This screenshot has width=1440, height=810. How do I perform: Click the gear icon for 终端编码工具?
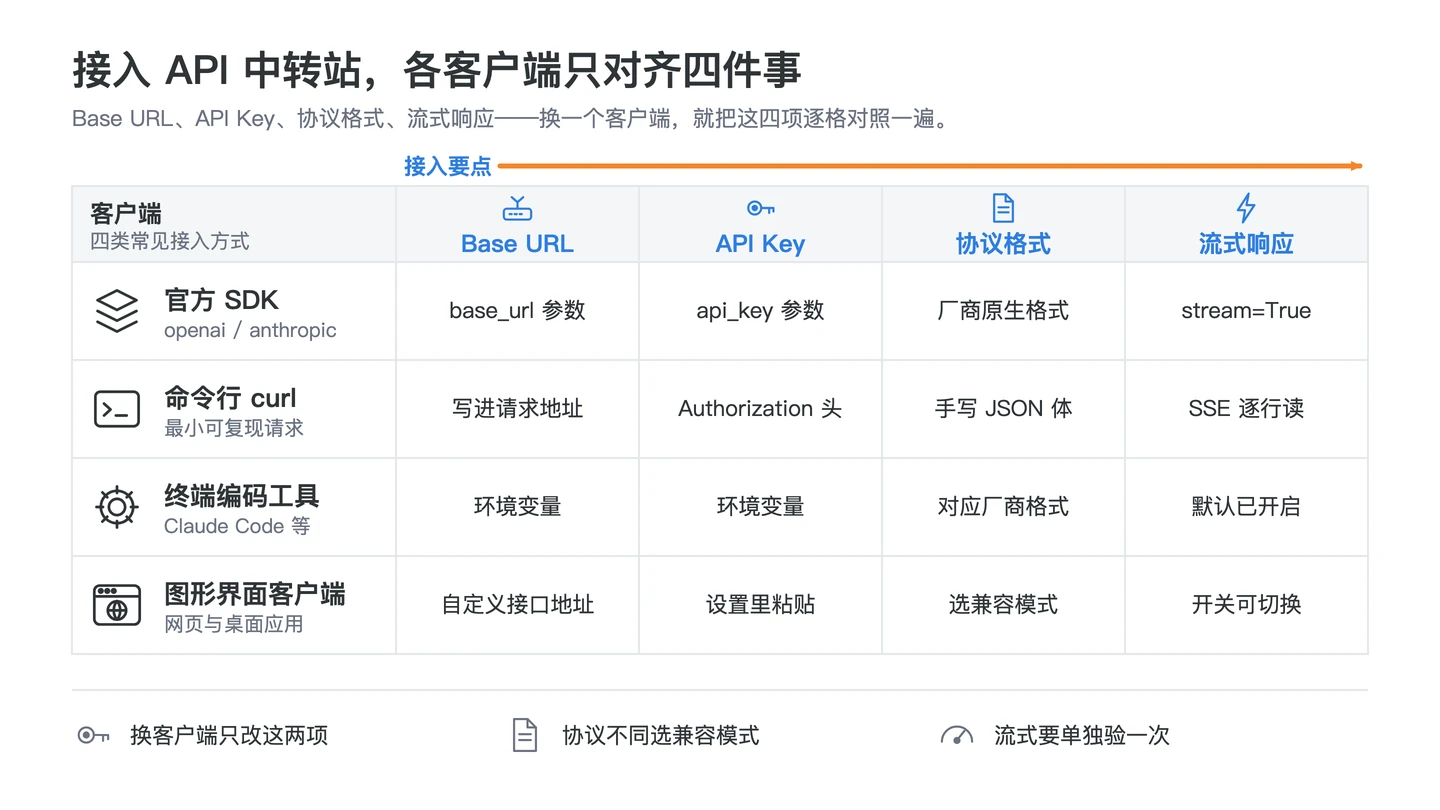(117, 507)
